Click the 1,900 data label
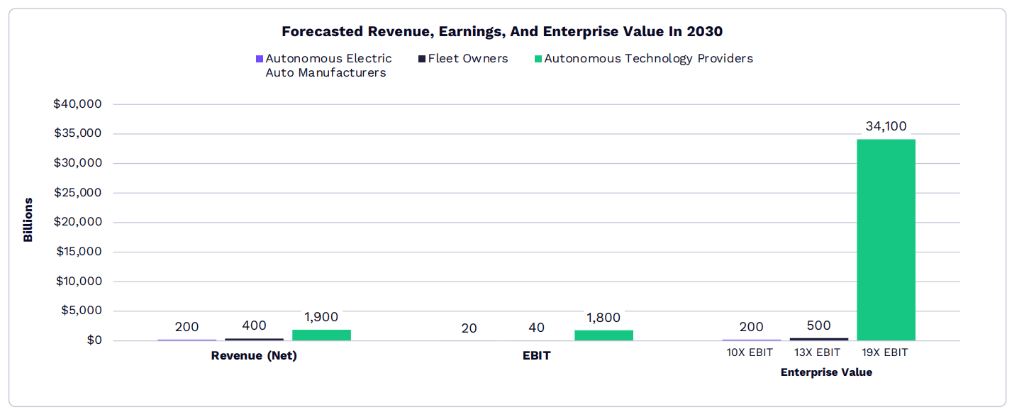Screen dimensions: 1024x411 pyautogui.click(x=321, y=317)
